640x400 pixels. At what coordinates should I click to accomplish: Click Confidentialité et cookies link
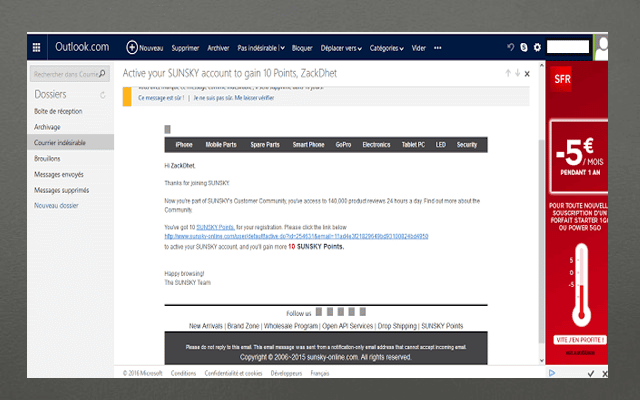pos(233,373)
